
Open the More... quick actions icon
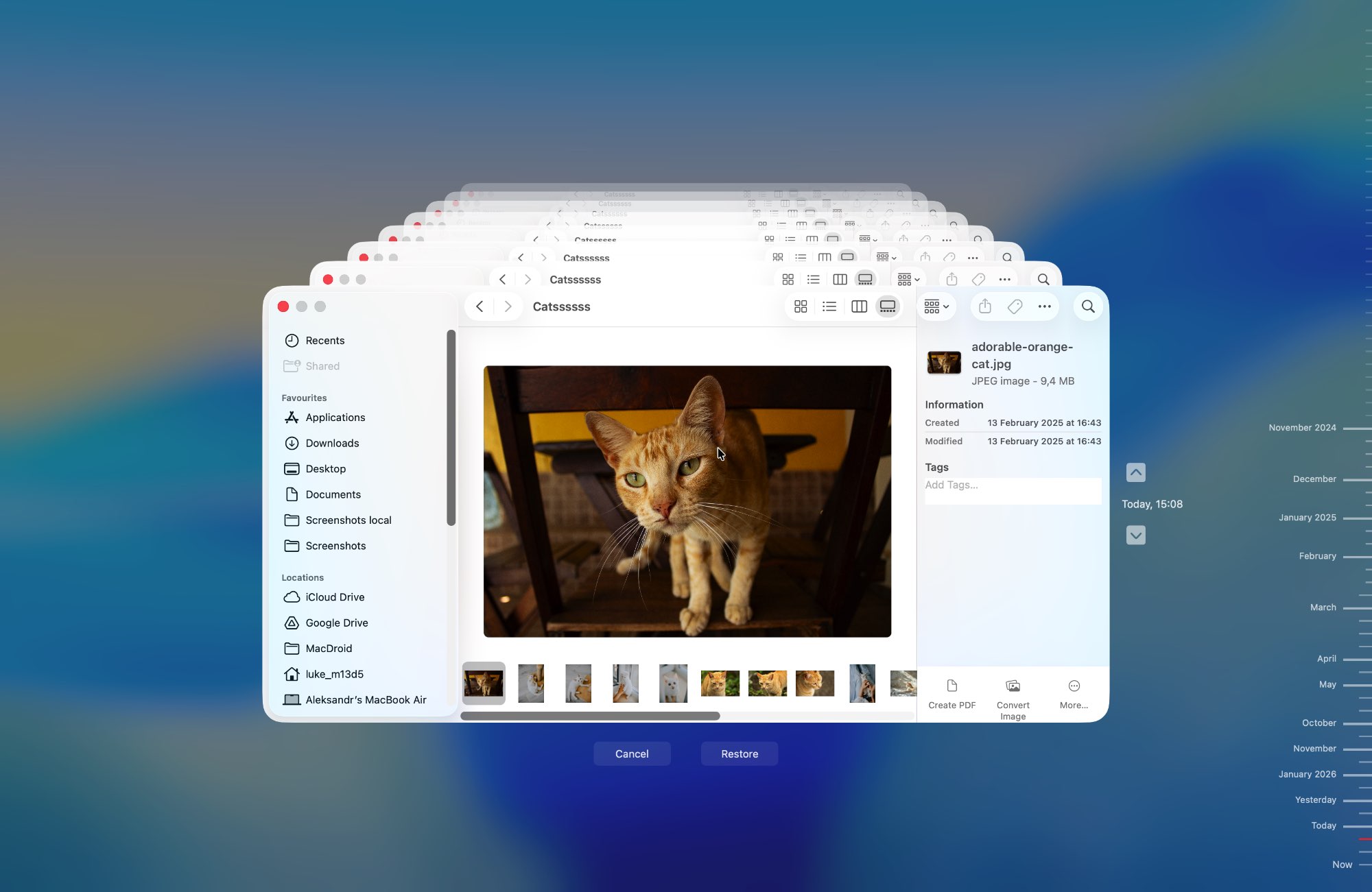[1074, 686]
